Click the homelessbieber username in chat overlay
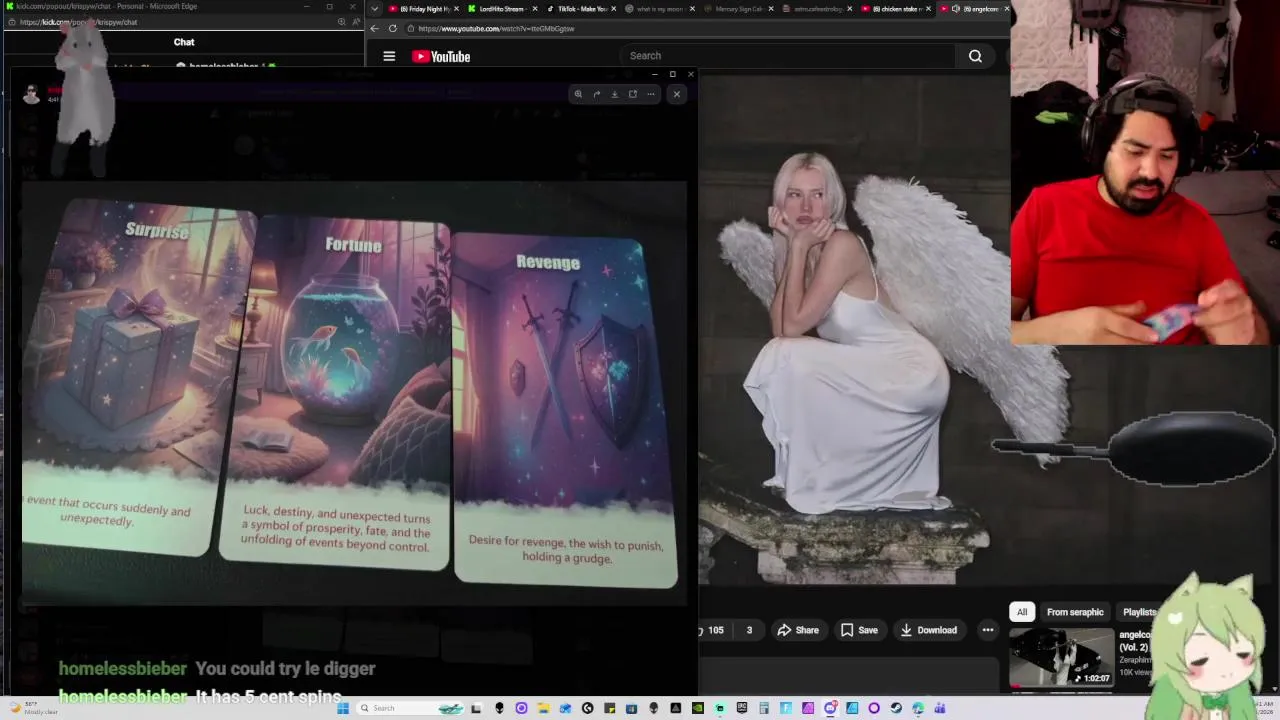 tap(122, 668)
